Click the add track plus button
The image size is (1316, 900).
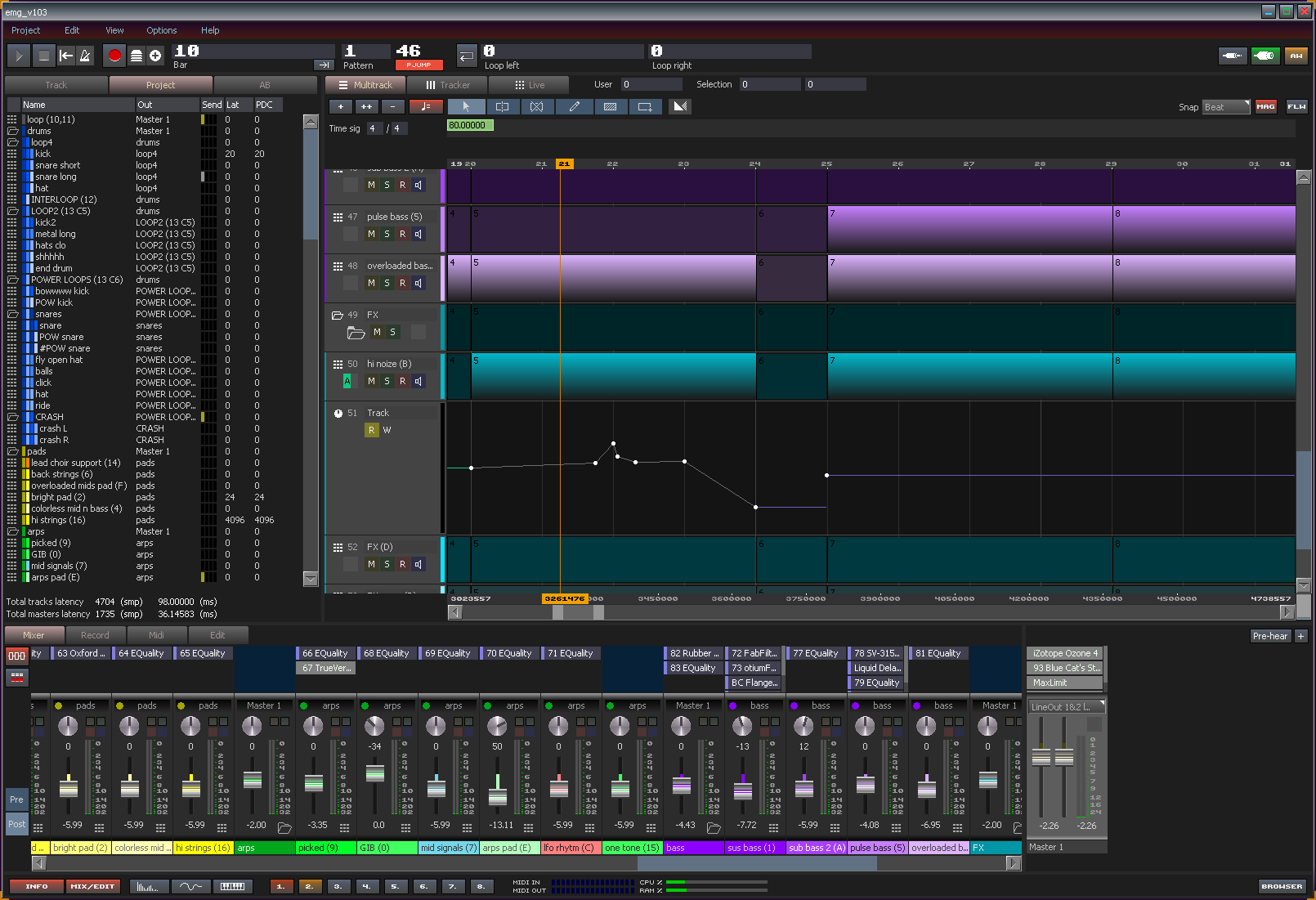341,106
